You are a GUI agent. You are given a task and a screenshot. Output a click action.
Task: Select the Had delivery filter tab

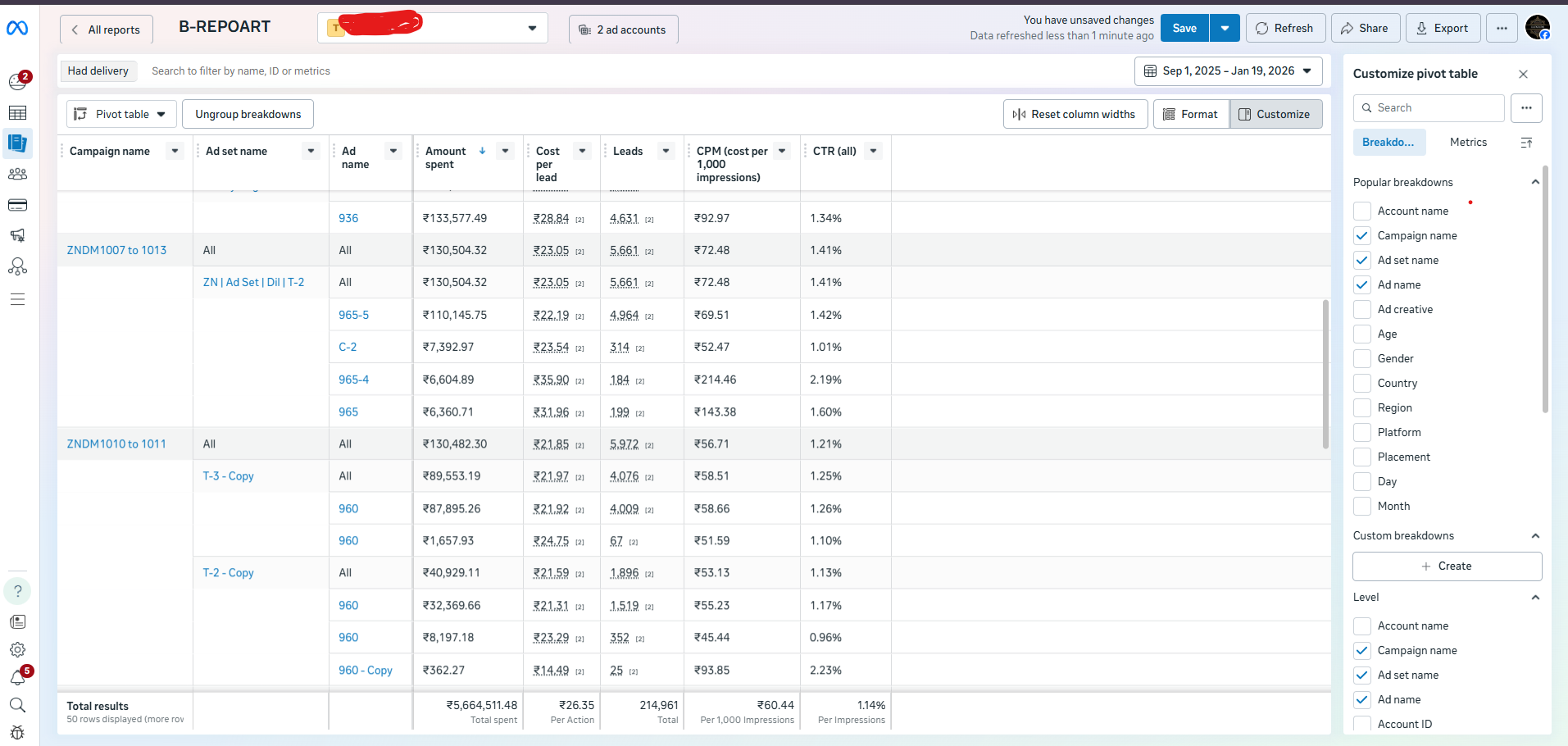coord(98,71)
